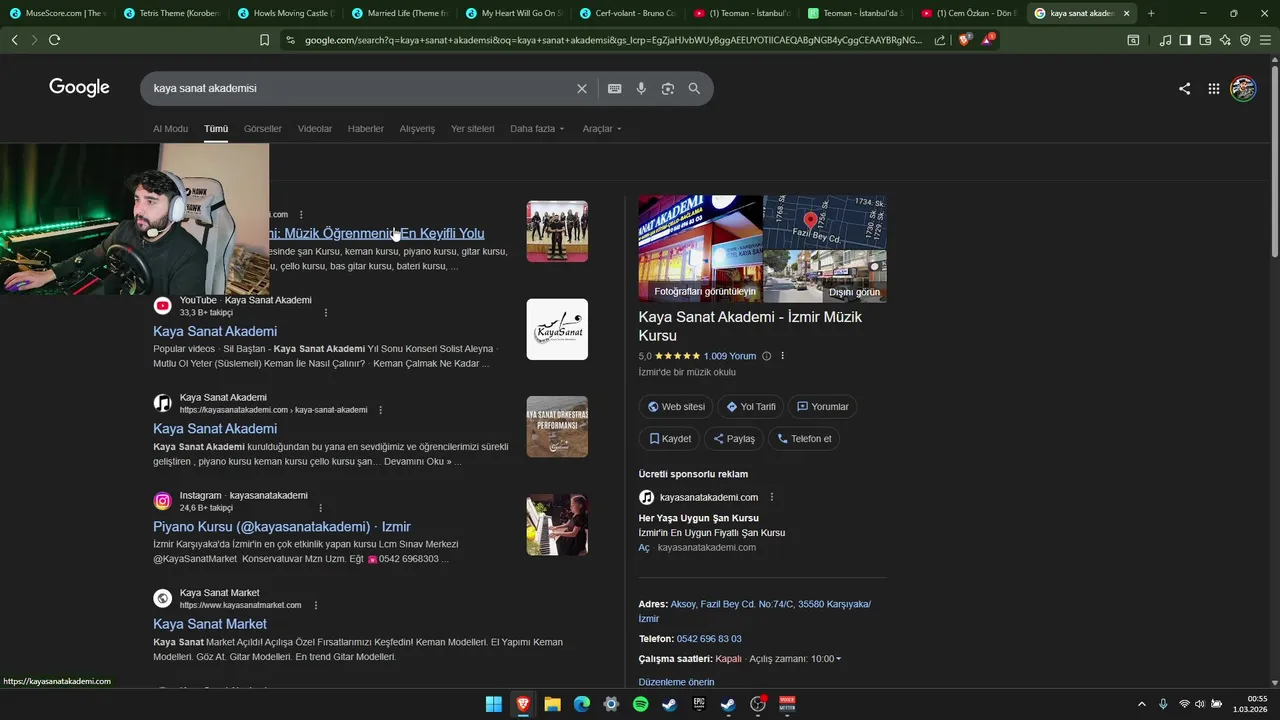The width and height of the screenshot is (1280, 720).
Task: Open Spotify from the taskbar
Action: tap(640, 704)
